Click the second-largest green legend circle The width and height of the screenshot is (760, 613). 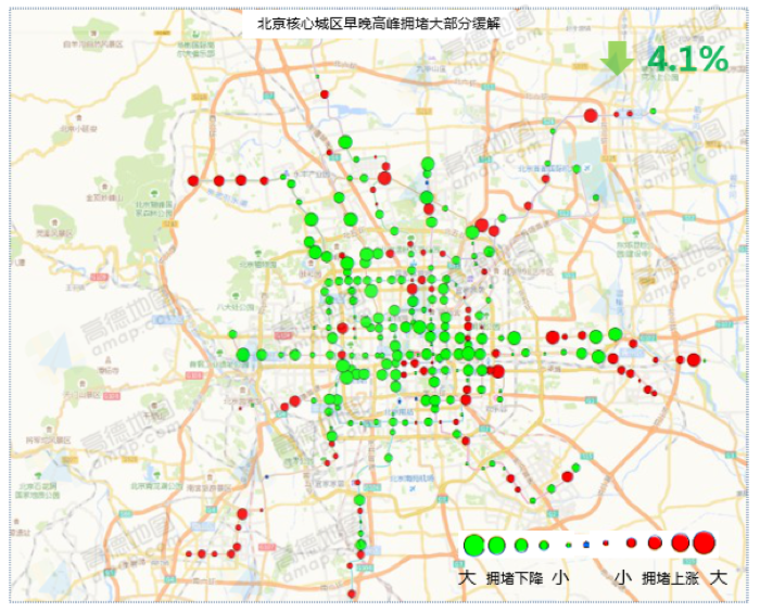pos(497,545)
